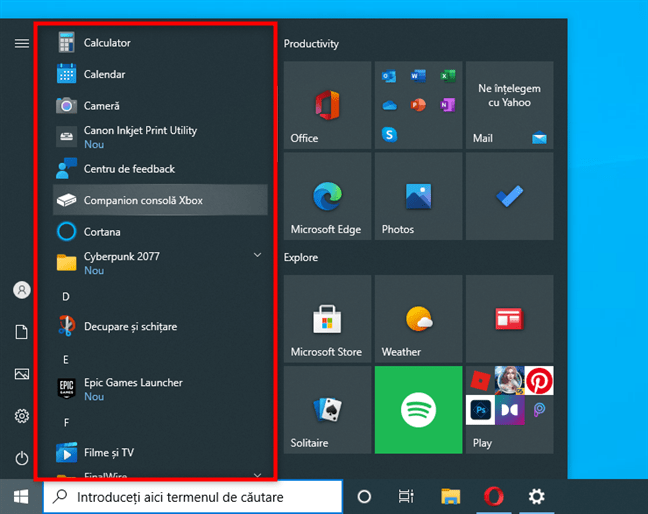Viewport: 648px width, 514px height.
Task: Open Centru de feedback
Action: (x=160, y=169)
